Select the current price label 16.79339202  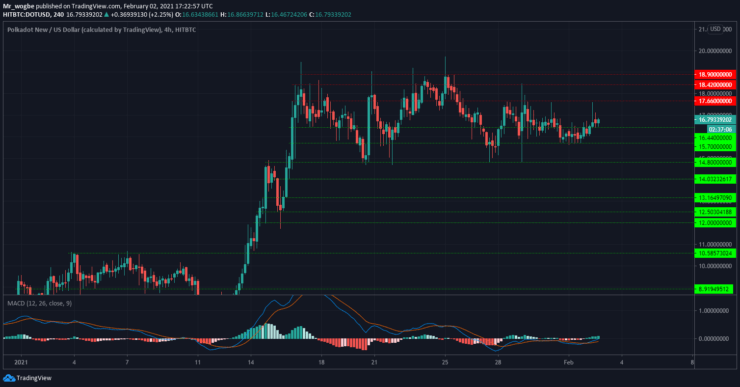tap(715, 120)
